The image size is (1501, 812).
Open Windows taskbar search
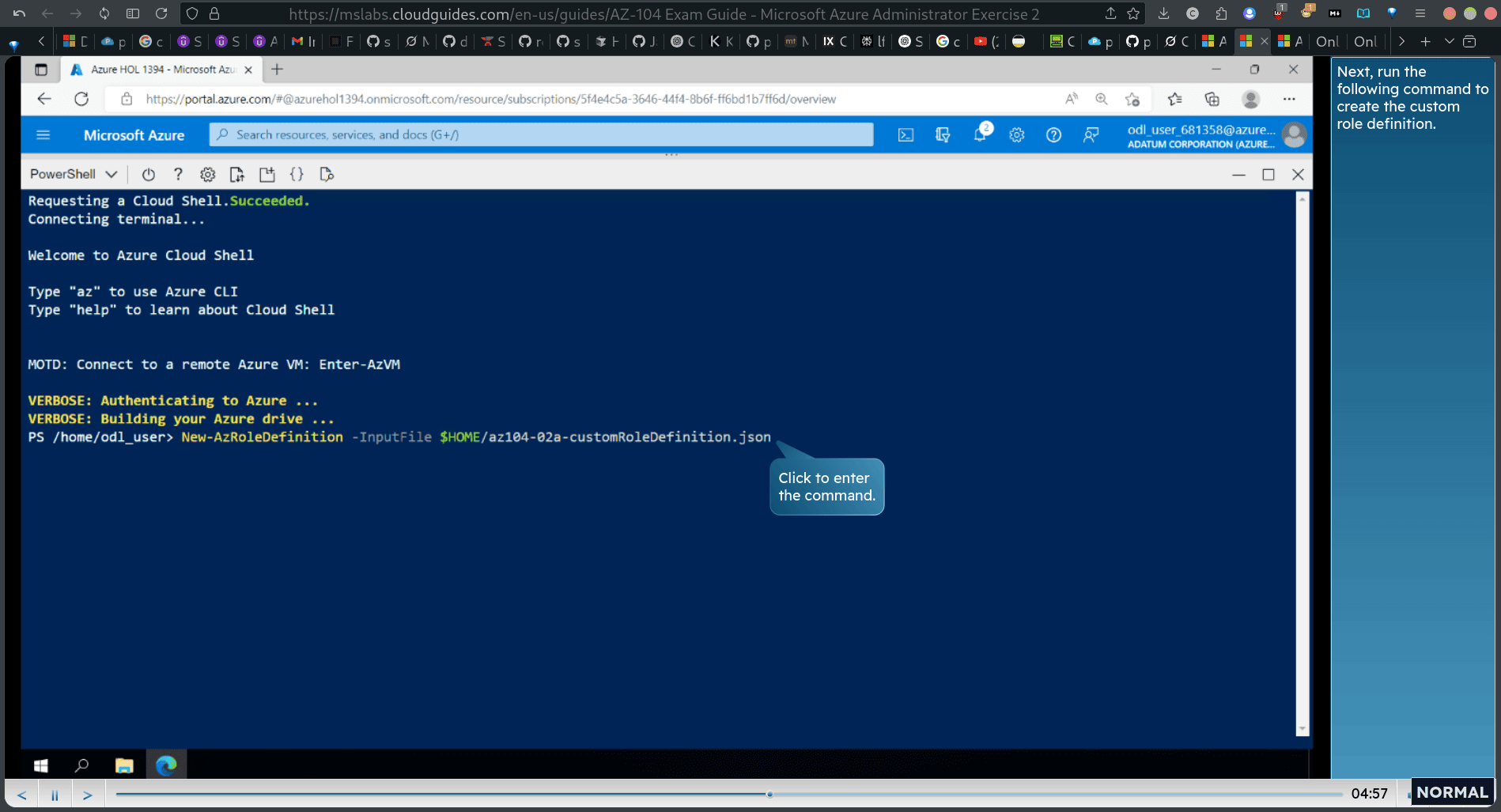(x=81, y=765)
